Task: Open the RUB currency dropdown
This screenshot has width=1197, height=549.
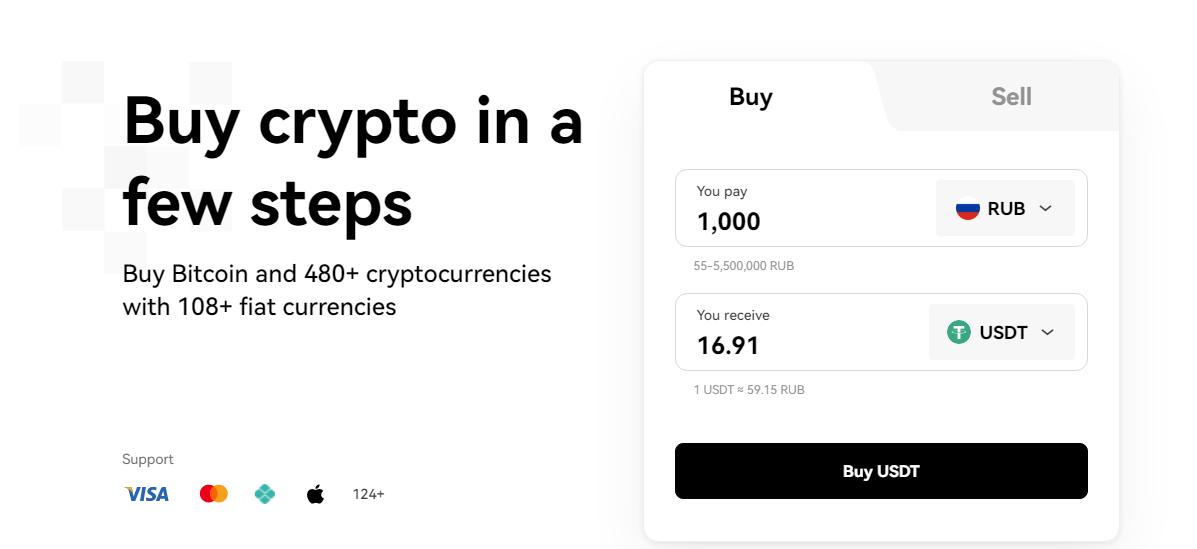Action: [x=1005, y=208]
